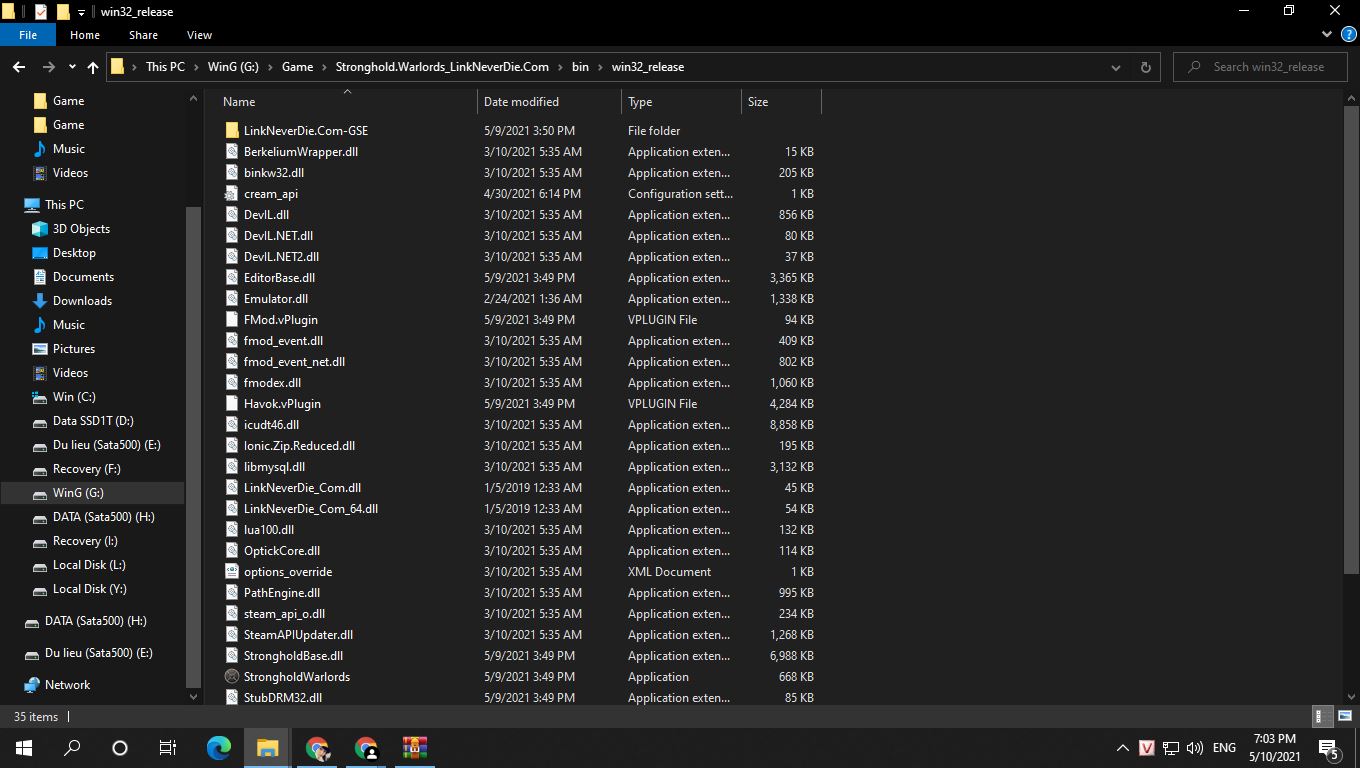
Task: Open the Home ribbon tab
Action: [x=85, y=34]
